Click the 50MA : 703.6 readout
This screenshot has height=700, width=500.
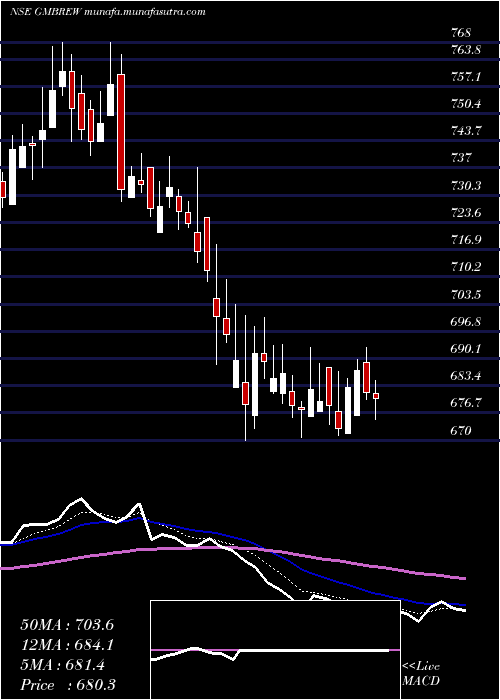pos(67,625)
